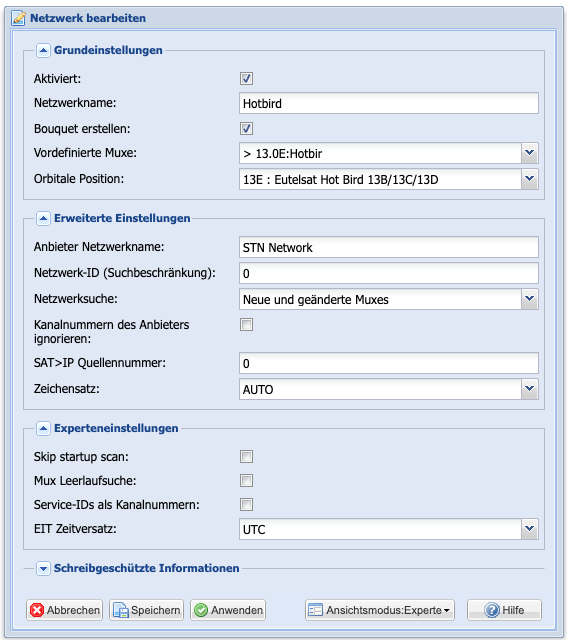Image resolution: width=567 pixels, height=640 pixels.
Task: Click the Ansichtsmodus view mode icon
Action: pos(316,610)
